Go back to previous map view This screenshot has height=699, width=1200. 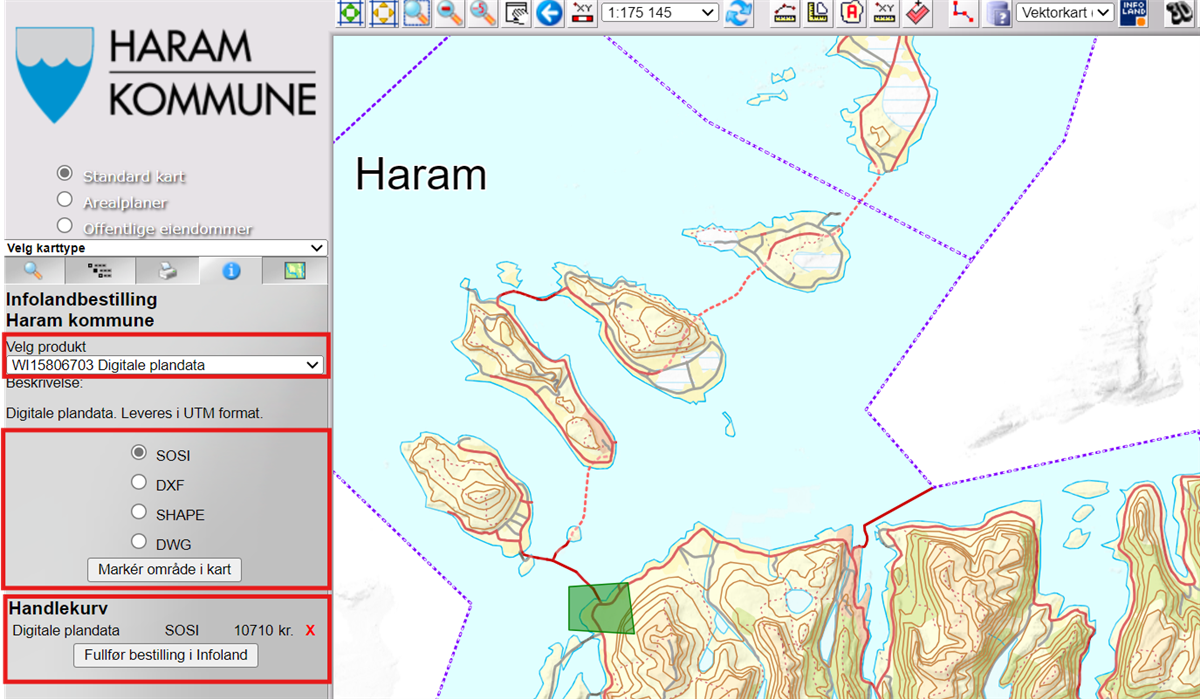coord(549,13)
